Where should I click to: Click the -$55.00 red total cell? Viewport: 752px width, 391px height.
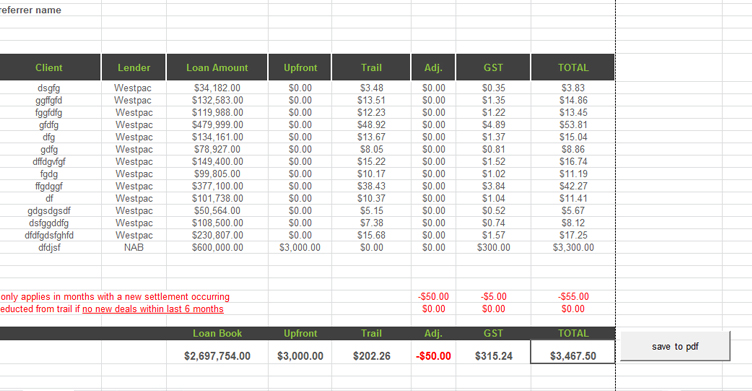573,296
